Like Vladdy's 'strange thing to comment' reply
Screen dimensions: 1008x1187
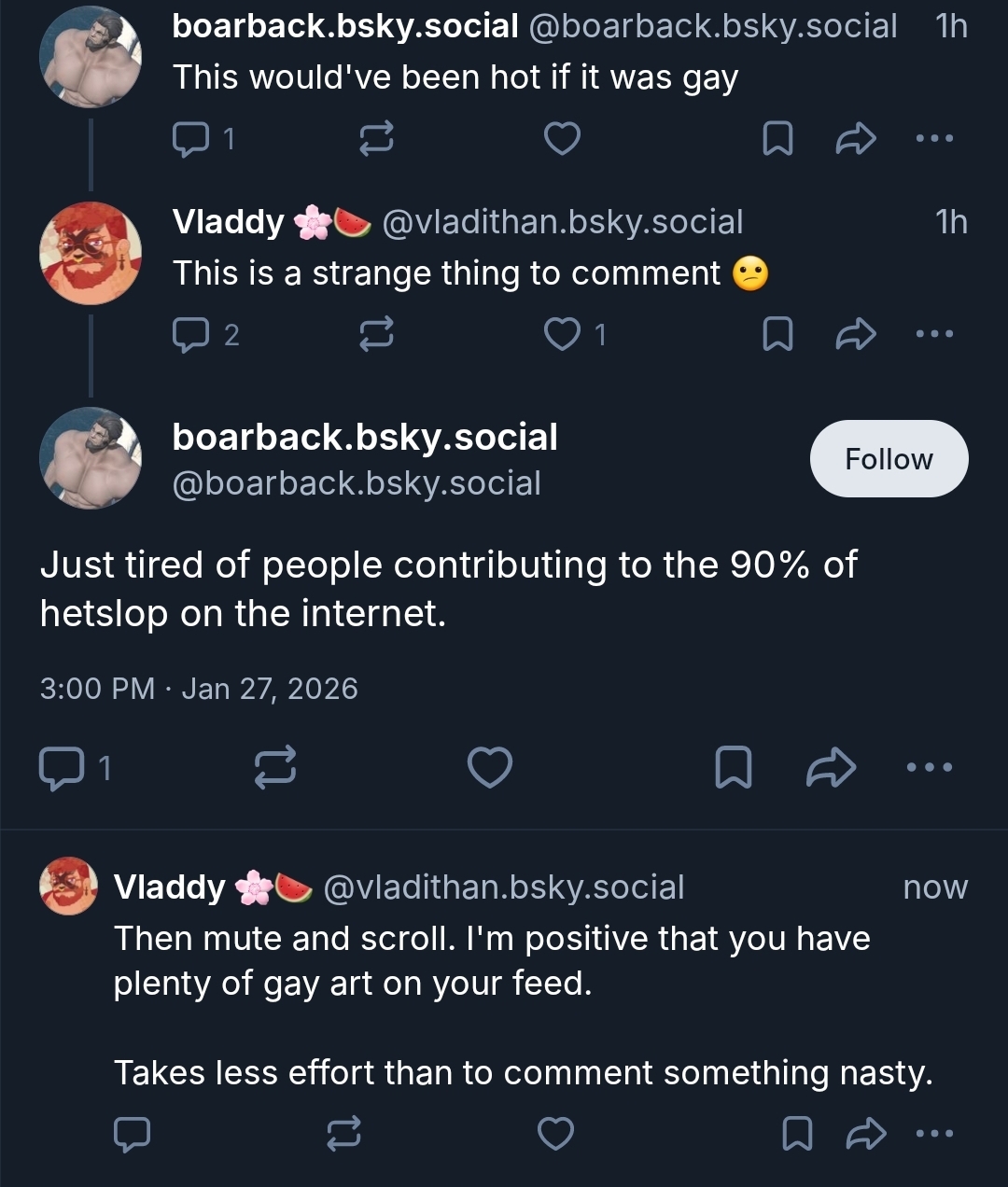click(x=562, y=334)
